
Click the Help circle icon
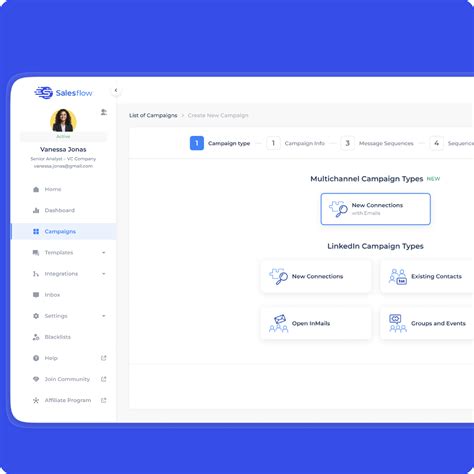coord(36,358)
